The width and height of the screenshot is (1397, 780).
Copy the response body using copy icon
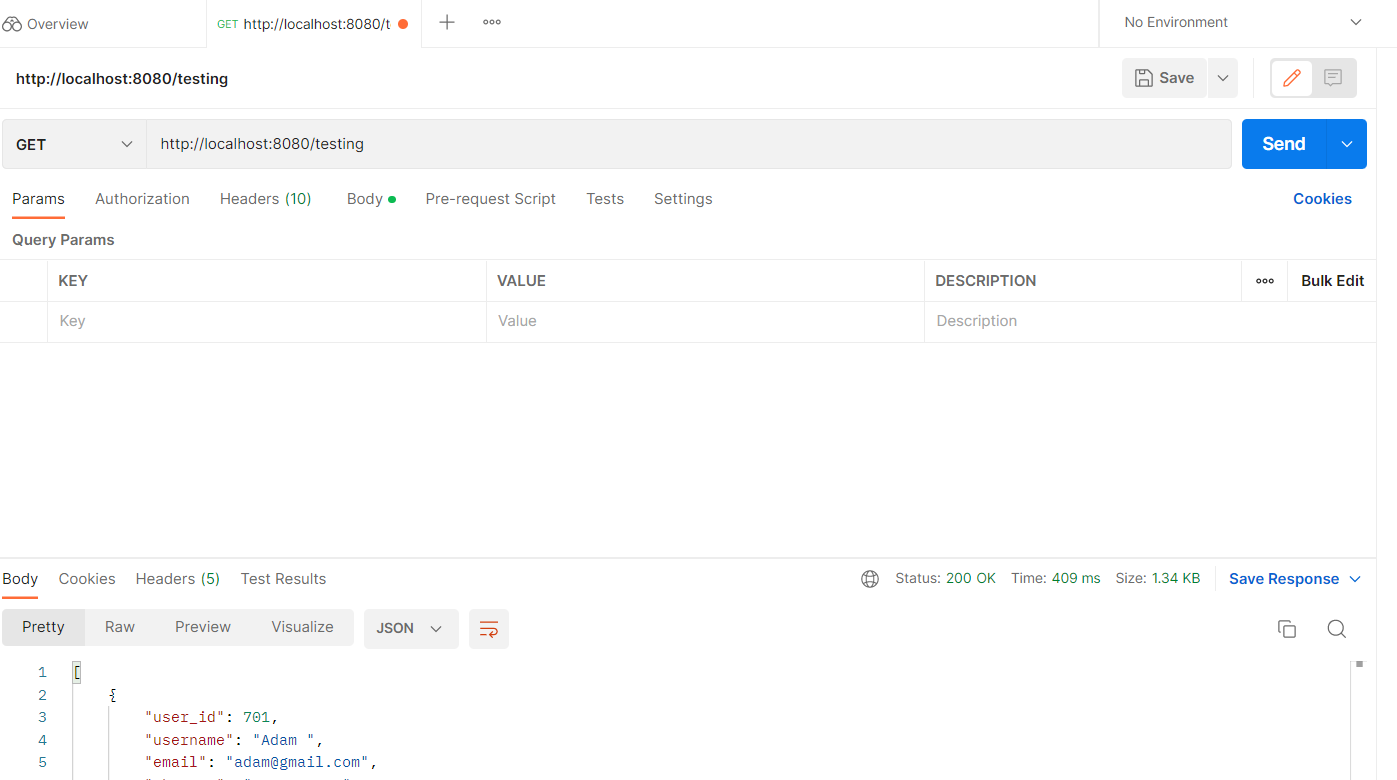pos(1287,628)
